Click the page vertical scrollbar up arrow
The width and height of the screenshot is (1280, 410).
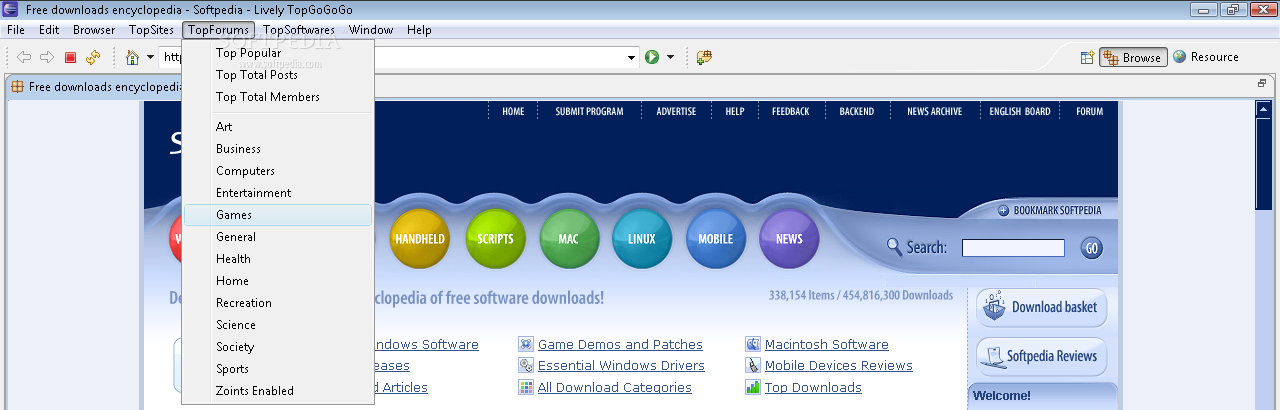[1262, 109]
